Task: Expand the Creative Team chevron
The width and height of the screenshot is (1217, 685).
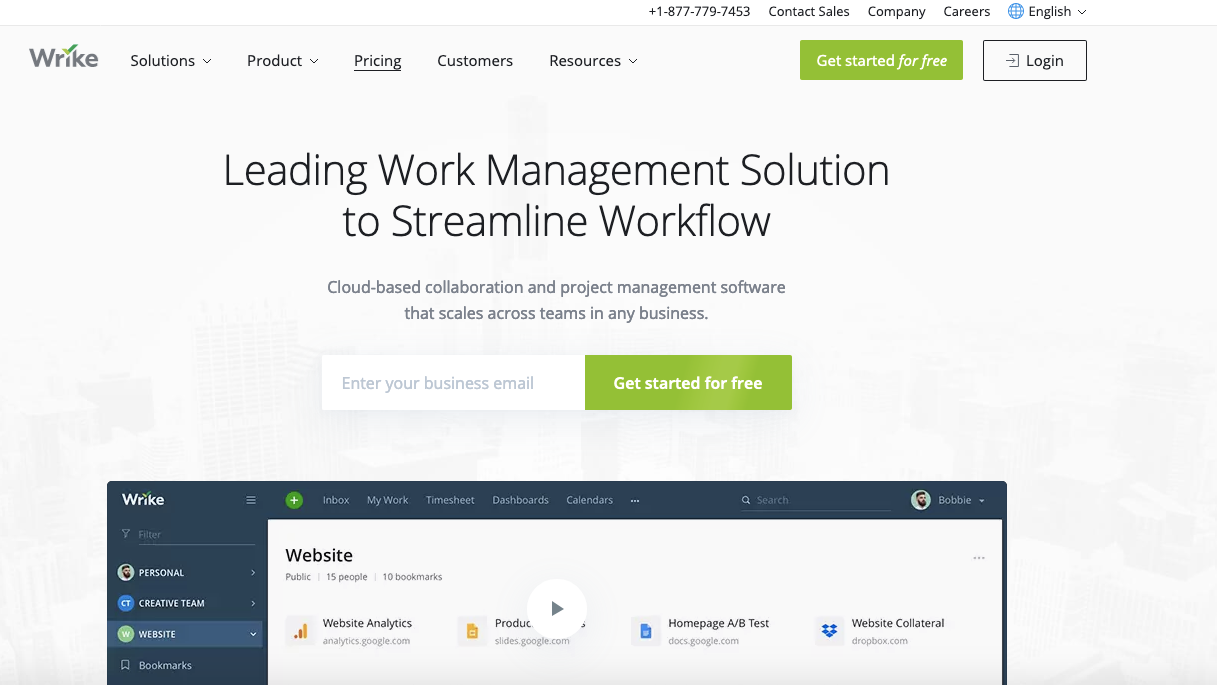Action: 253,603
